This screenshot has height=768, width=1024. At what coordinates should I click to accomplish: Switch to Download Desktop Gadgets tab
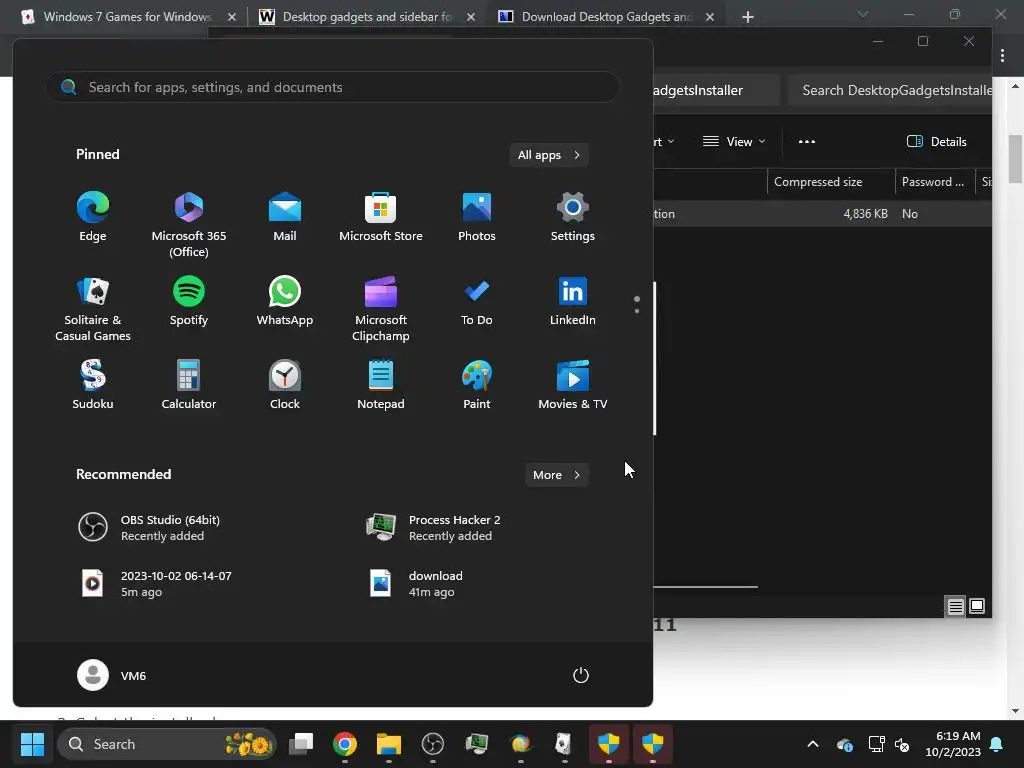(605, 17)
